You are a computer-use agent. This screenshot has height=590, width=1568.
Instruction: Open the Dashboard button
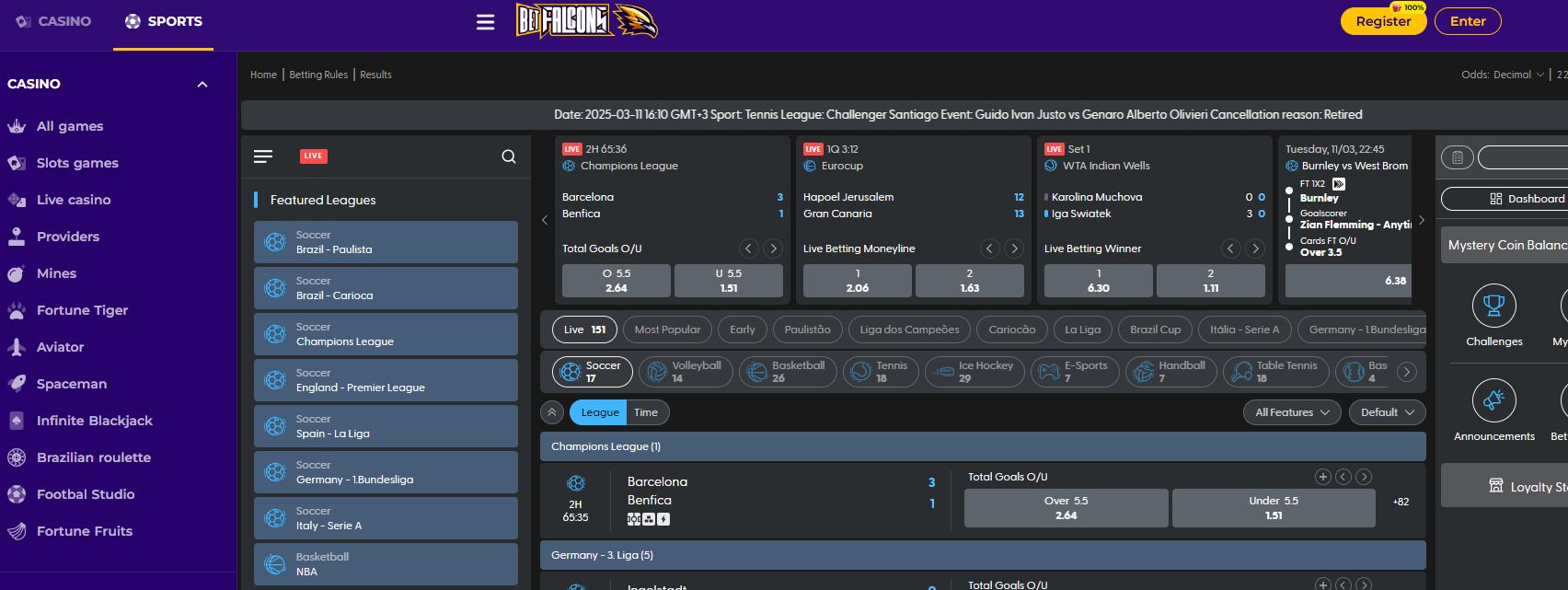[x=1505, y=199]
